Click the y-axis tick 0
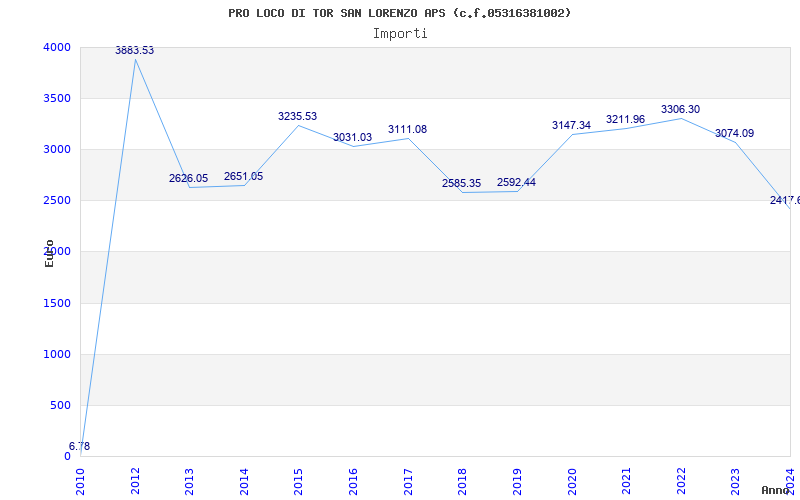800x500 pixels. pyautogui.click(x=67, y=457)
